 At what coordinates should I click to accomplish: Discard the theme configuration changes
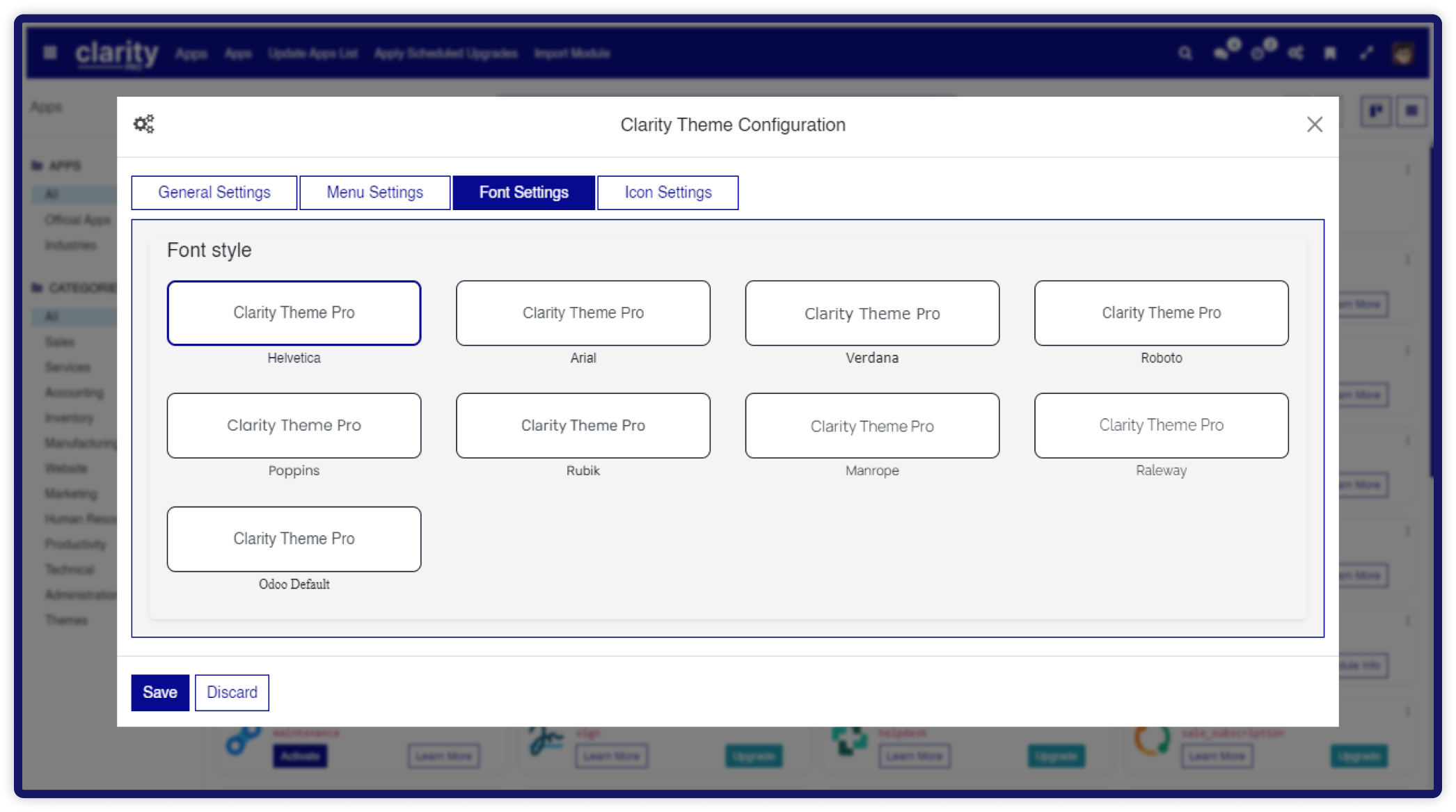(x=232, y=693)
